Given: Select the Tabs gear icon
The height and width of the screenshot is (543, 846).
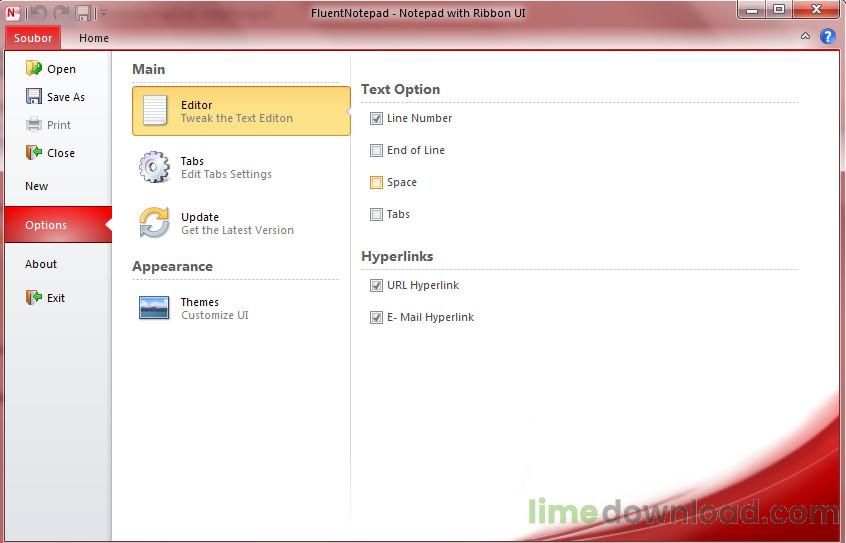Looking at the screenshot, I should 154,167.
